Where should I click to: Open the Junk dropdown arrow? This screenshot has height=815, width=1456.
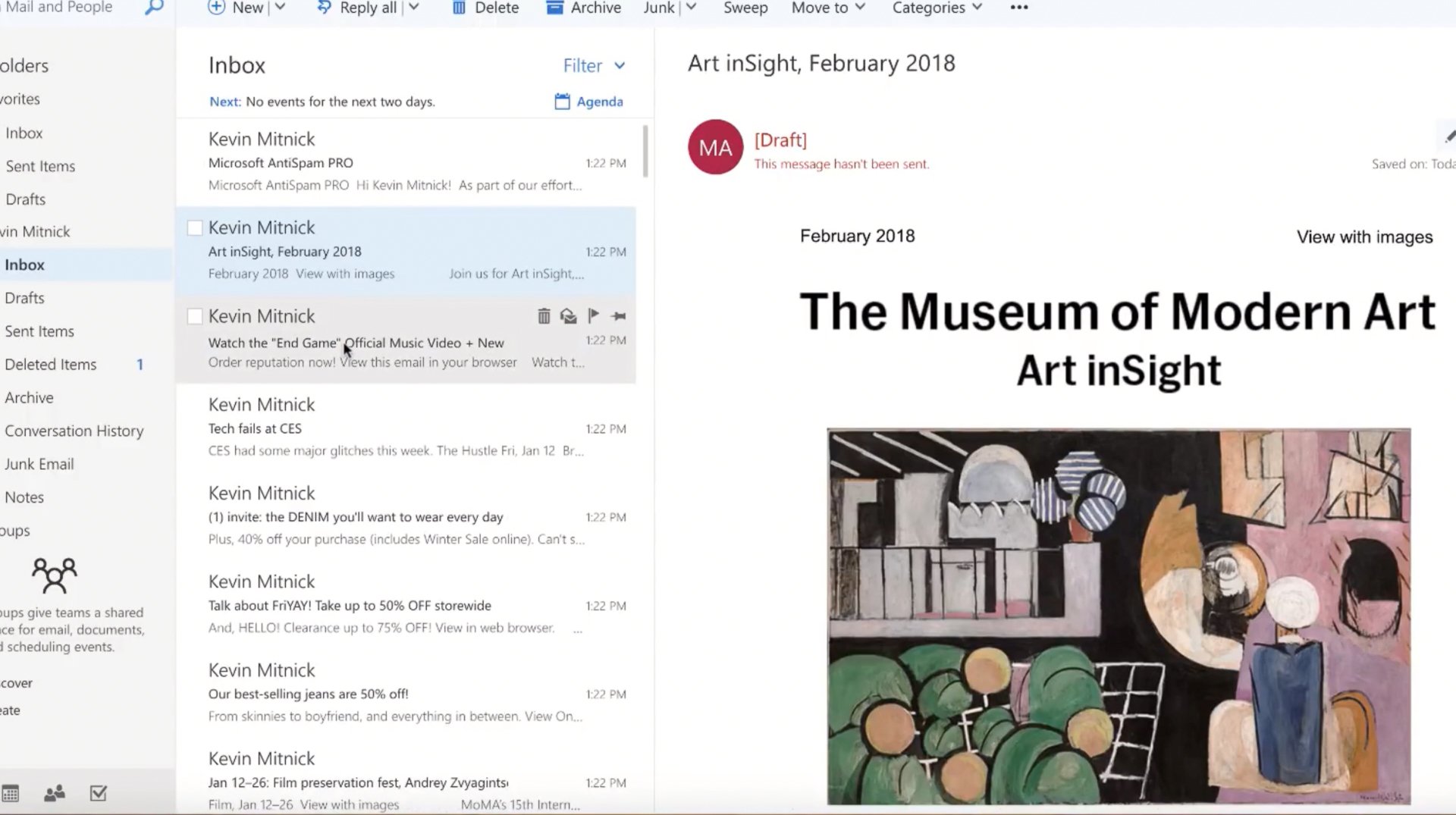pos(691,8)
